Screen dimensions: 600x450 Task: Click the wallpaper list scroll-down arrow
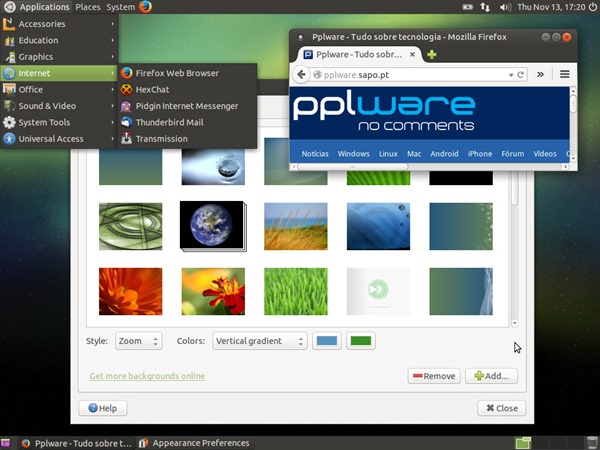tap(515, 323)
